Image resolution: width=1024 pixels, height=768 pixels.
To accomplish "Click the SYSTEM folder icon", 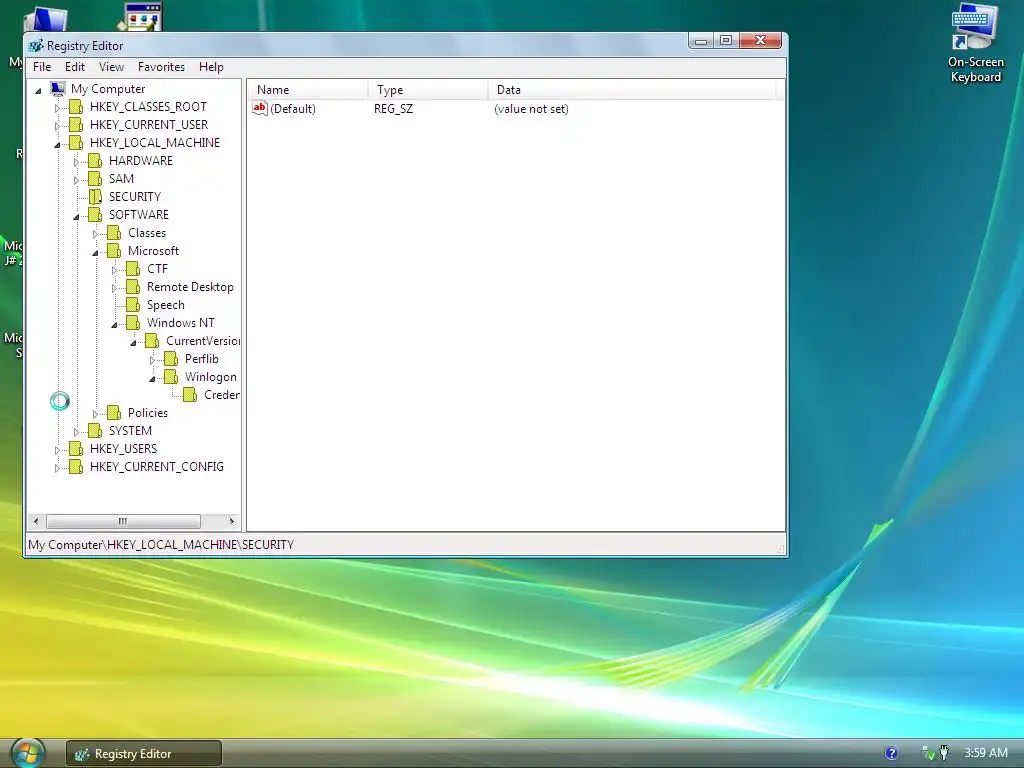I will pos(95,430).
